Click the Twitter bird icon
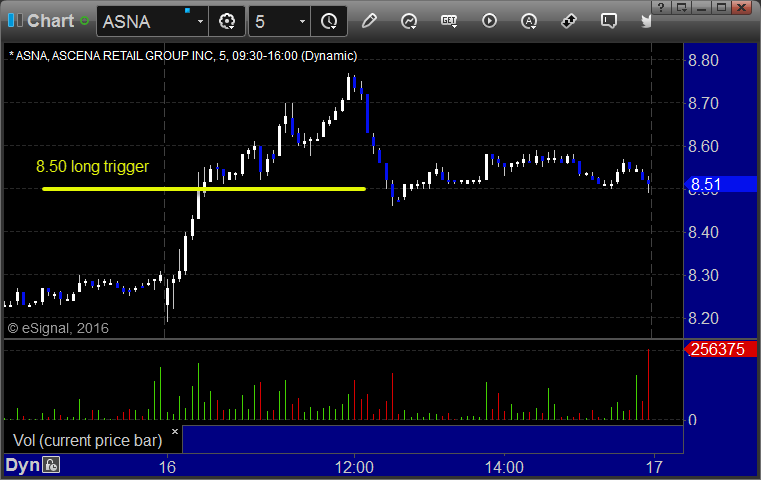Image resolution: width=761 pixels, height=480 pixels. [646, 21]
